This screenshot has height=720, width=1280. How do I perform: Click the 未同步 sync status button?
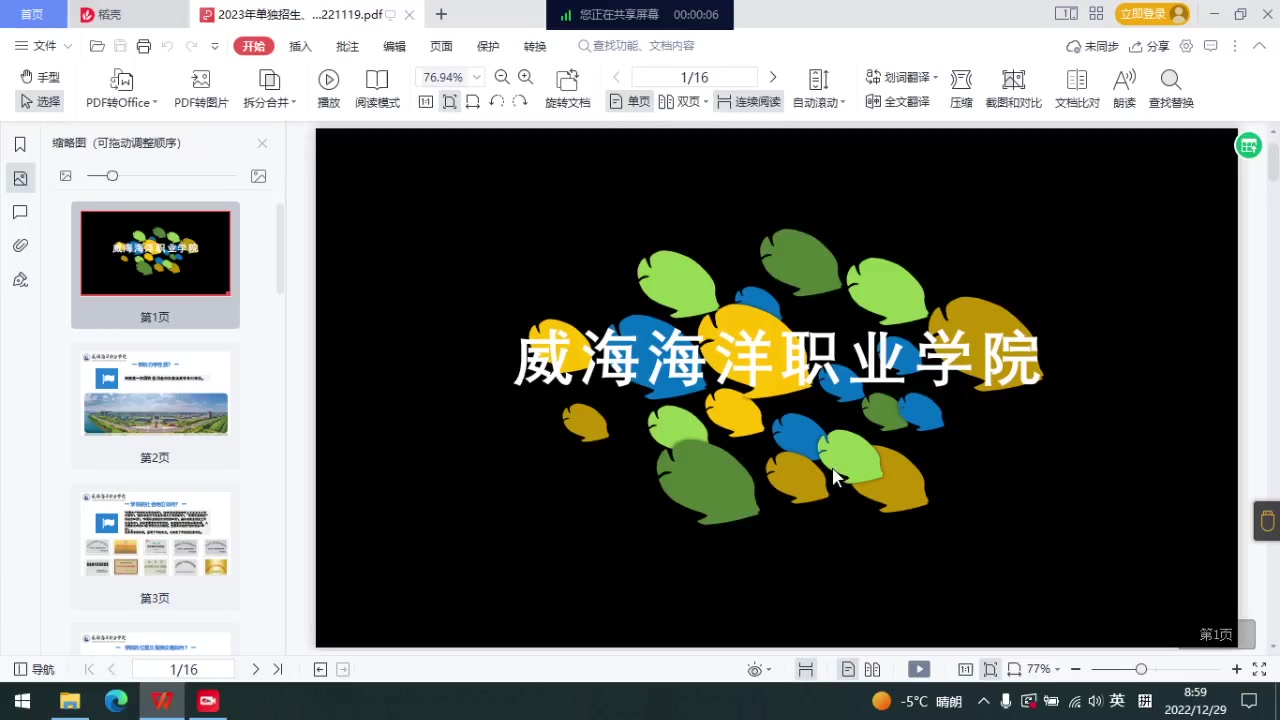click(x=1092, y=46)
